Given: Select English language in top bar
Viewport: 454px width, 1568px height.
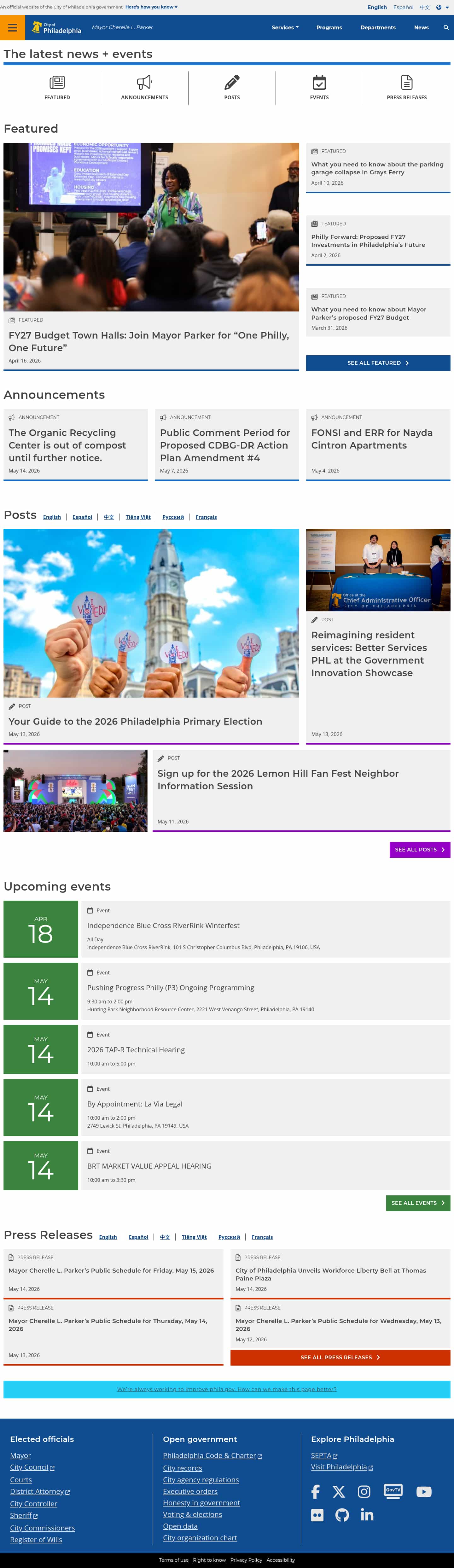Looking at the screenshot, I should click(x=377, y=7).
